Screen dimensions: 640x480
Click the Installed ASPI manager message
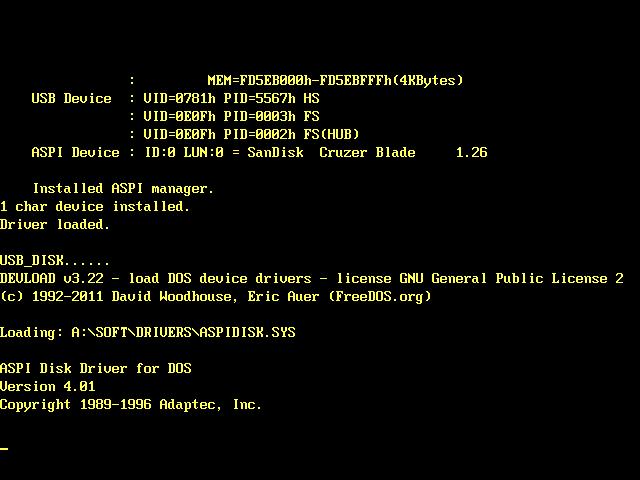123,188
